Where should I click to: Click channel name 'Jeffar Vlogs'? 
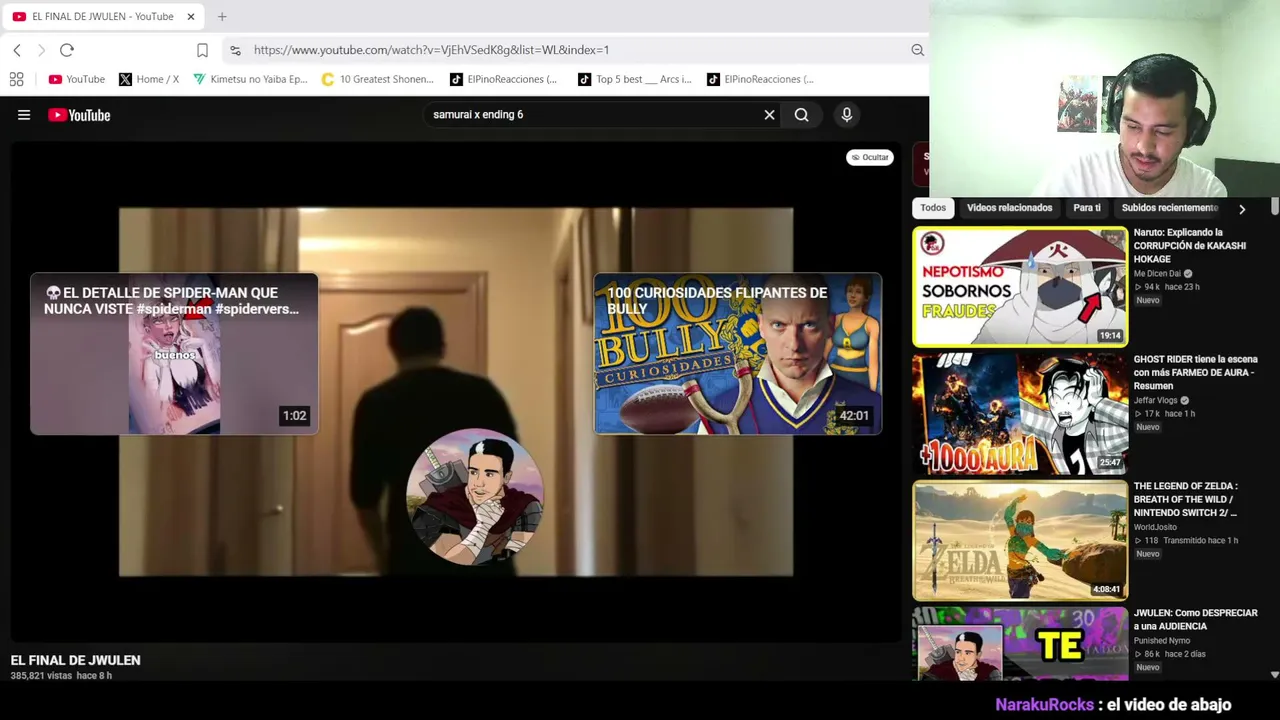[1155, 401]
